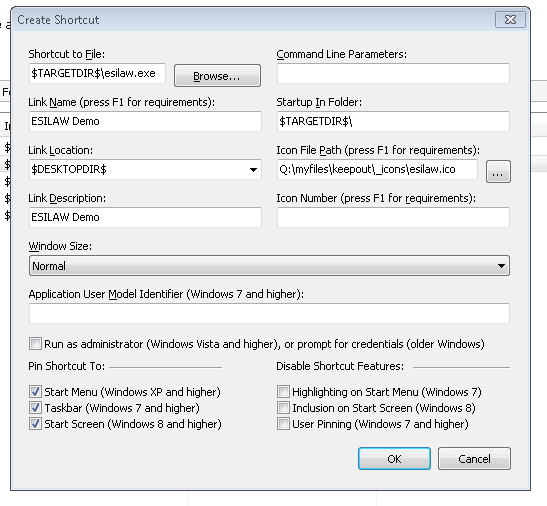
Task: Focus the Application User Model Identifier field
Action: [x=269, y=313]
